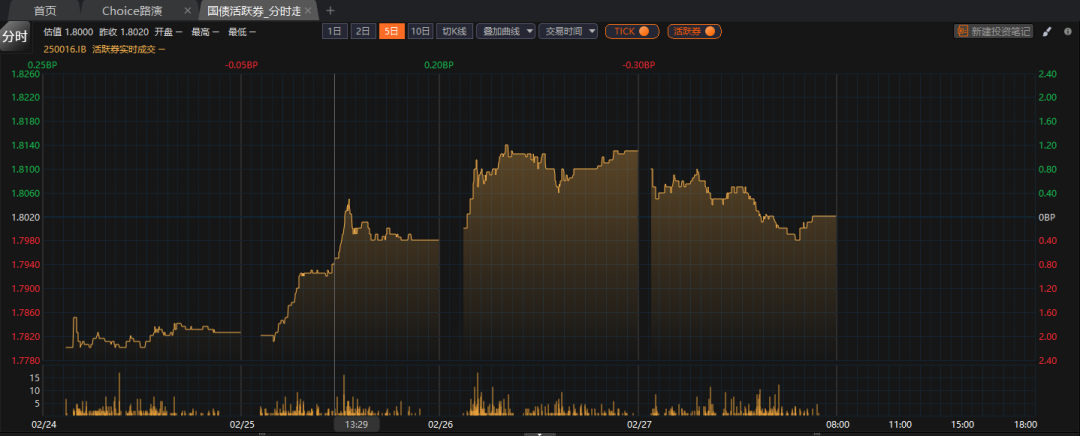Close the Choice路演 tab
The image size is (1080, 436).
(x=187, y=10)
